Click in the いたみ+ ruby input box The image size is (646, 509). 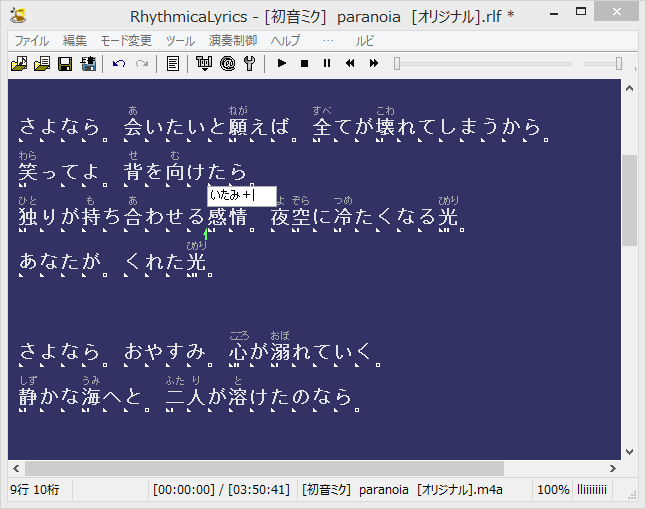[x=241, y=196]
